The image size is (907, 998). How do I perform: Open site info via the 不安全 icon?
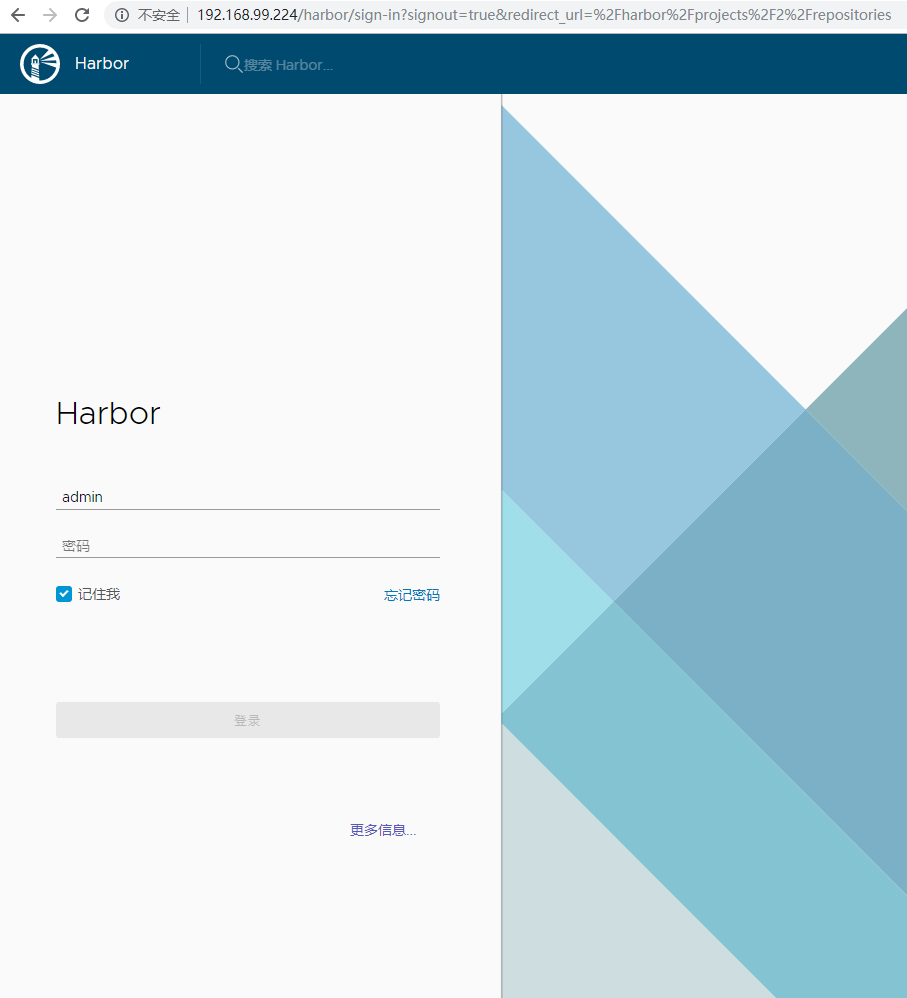122,15
